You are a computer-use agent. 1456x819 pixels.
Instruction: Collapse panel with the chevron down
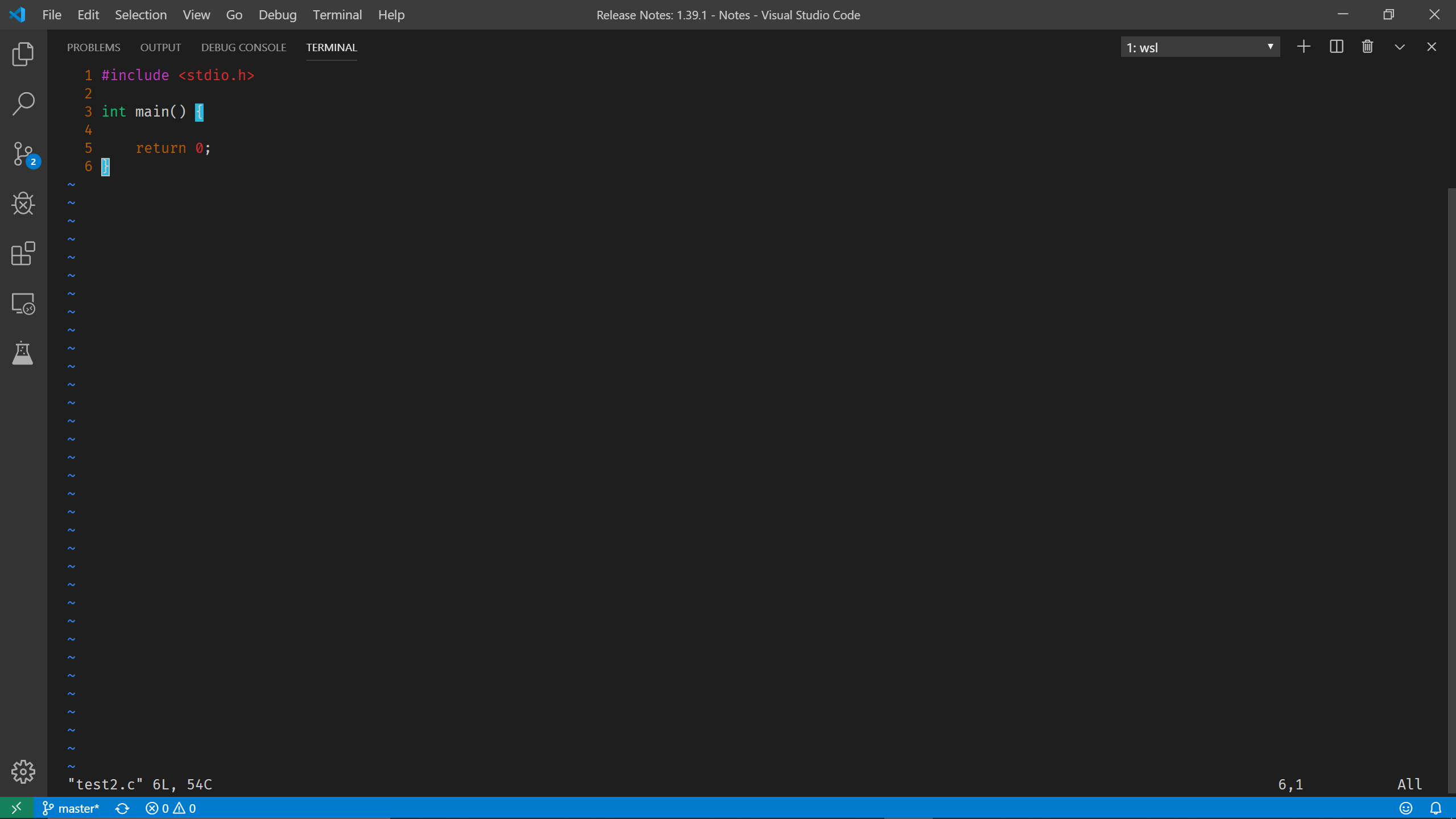[1400, 47]
